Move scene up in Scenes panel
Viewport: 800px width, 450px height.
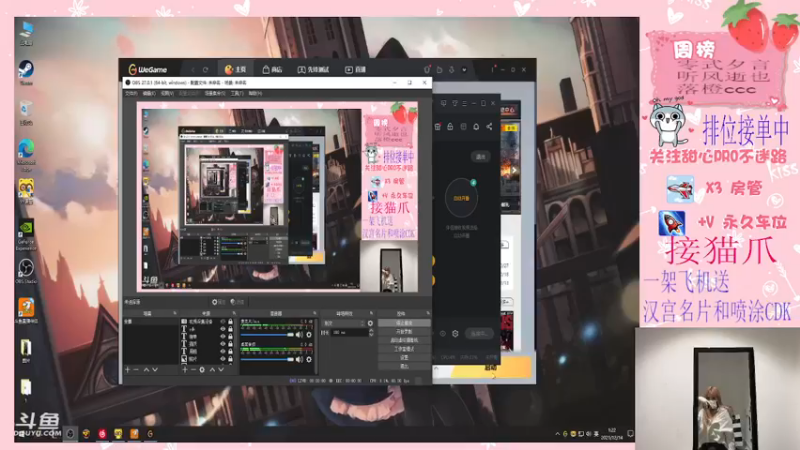(x=146, y=369)
